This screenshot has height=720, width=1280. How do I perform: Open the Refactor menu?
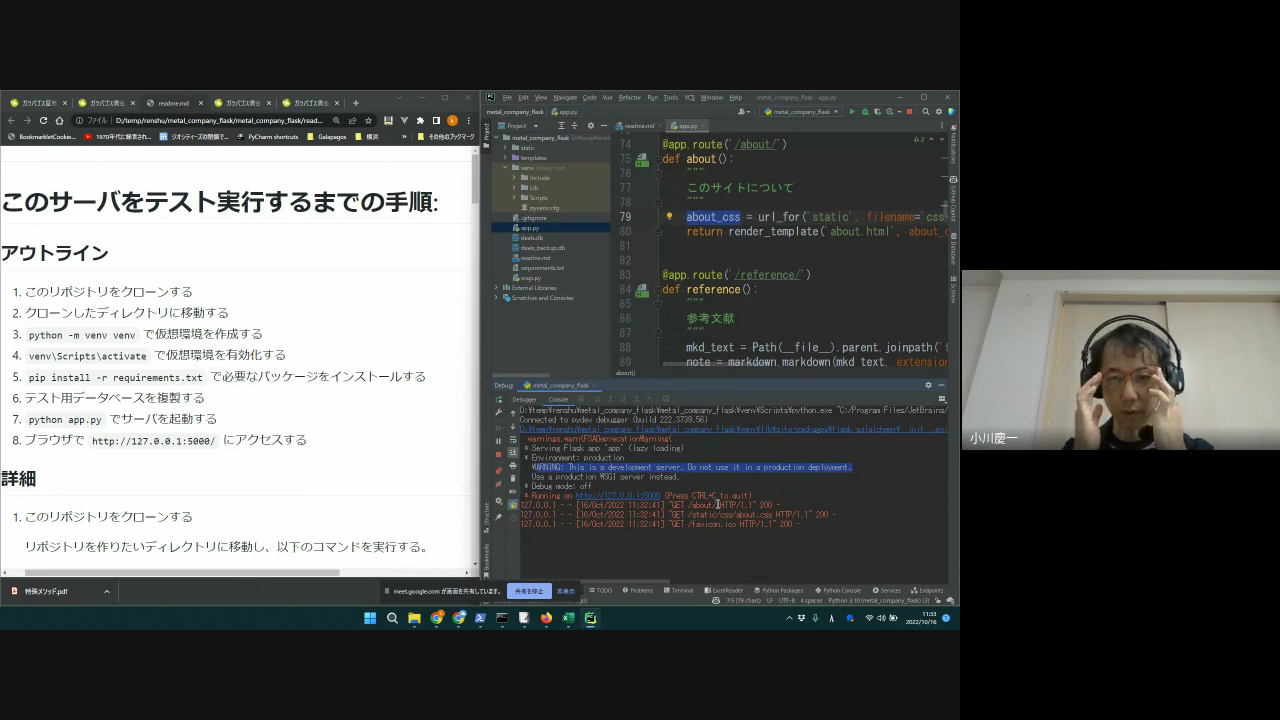click(x=629, y=98)
